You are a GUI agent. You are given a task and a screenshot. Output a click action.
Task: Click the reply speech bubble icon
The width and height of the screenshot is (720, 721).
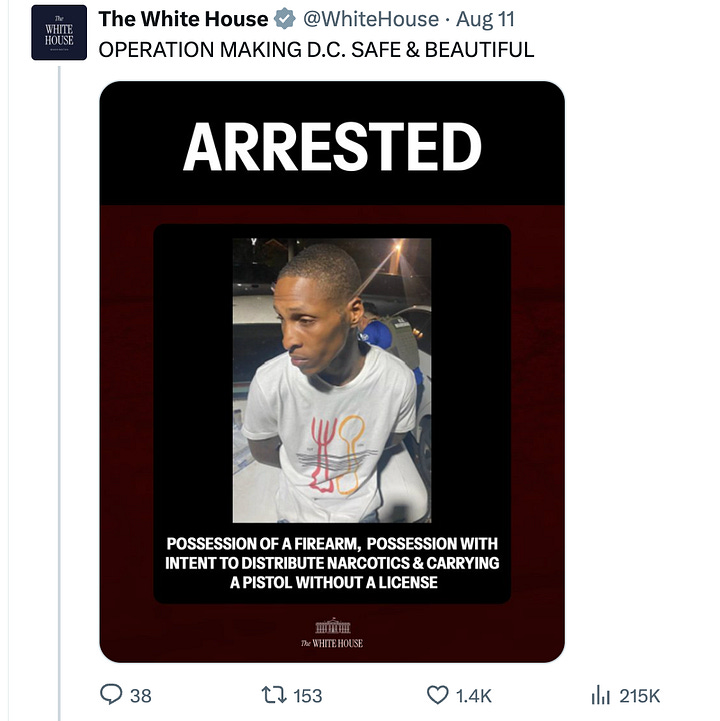(x=111, y=694)
